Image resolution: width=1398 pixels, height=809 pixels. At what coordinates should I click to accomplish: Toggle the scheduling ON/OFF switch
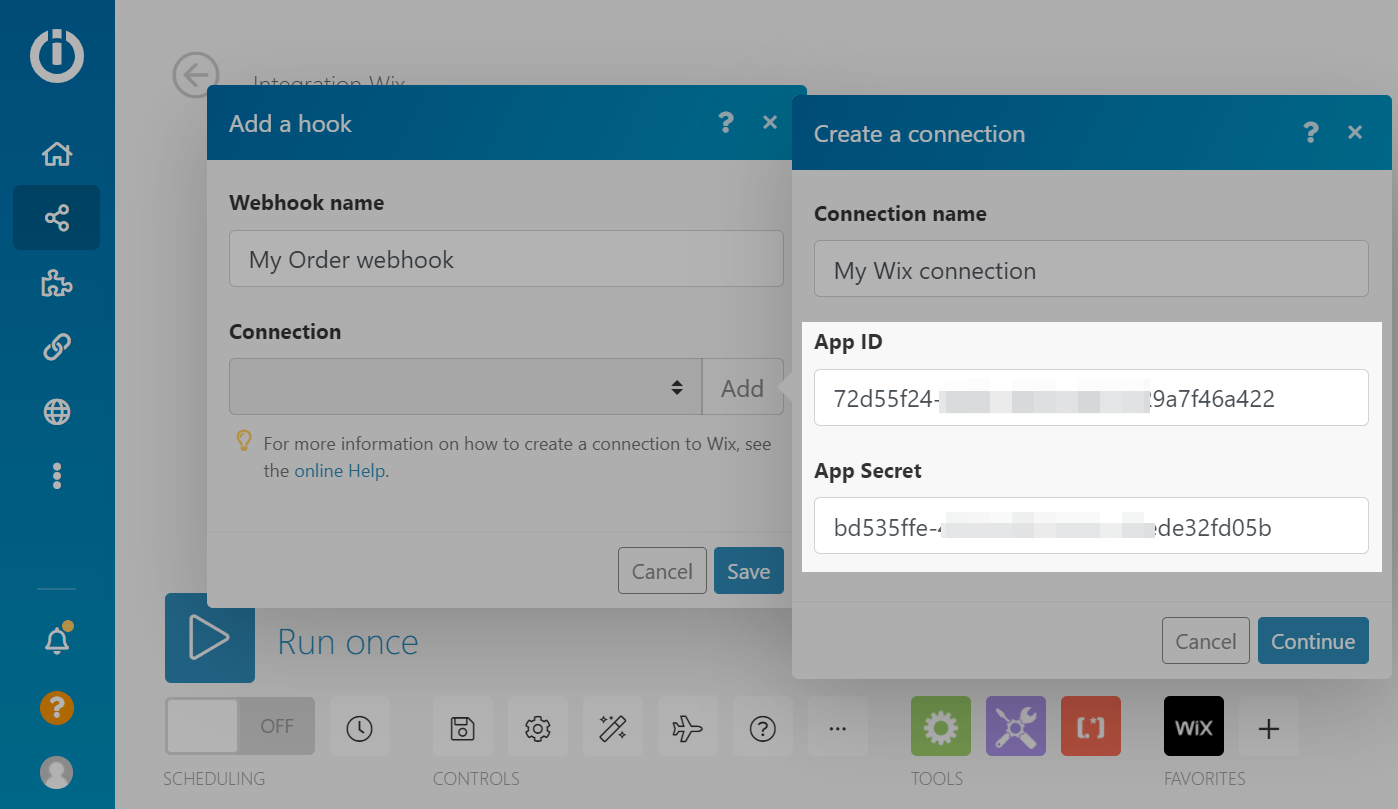click(x=240, y=727)
